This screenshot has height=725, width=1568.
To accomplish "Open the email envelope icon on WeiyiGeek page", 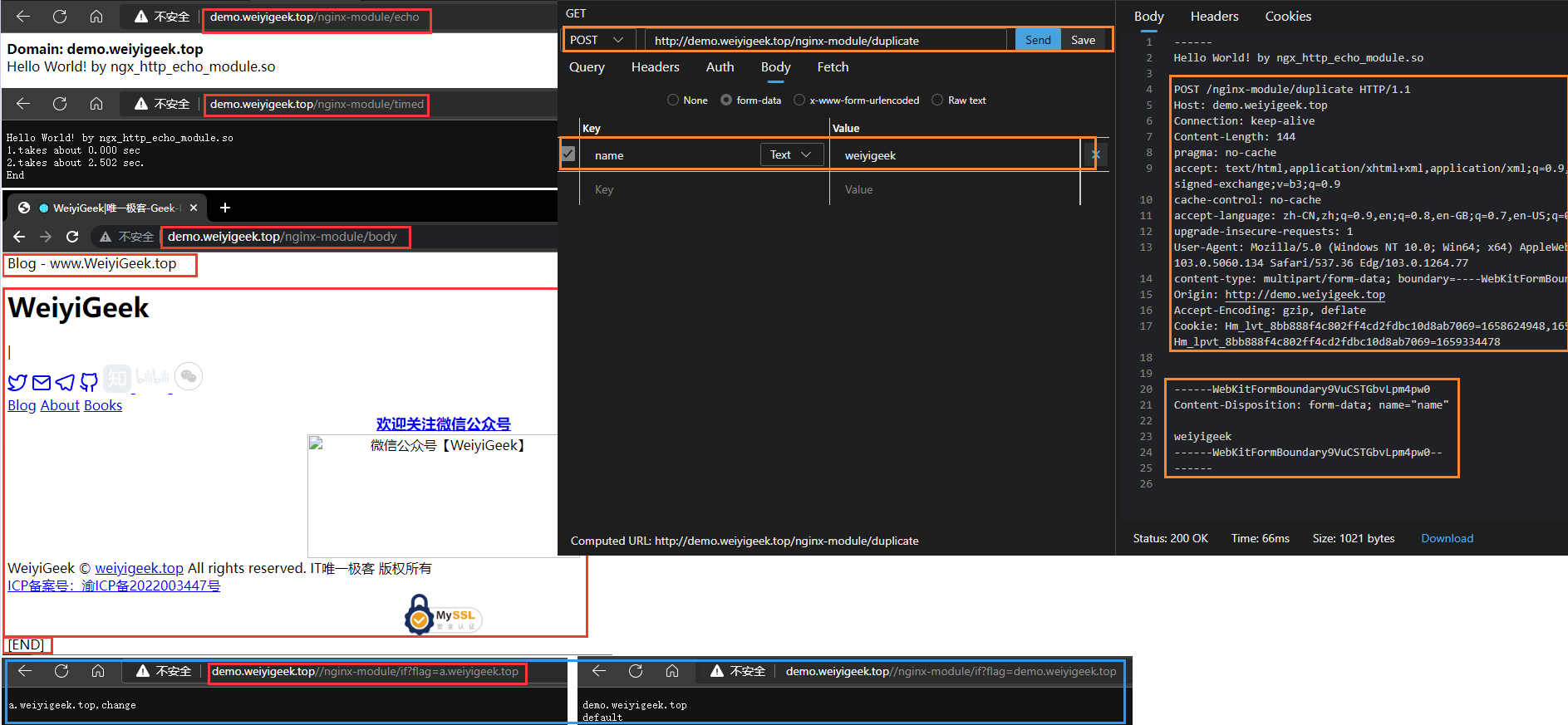I will point(42,382).
